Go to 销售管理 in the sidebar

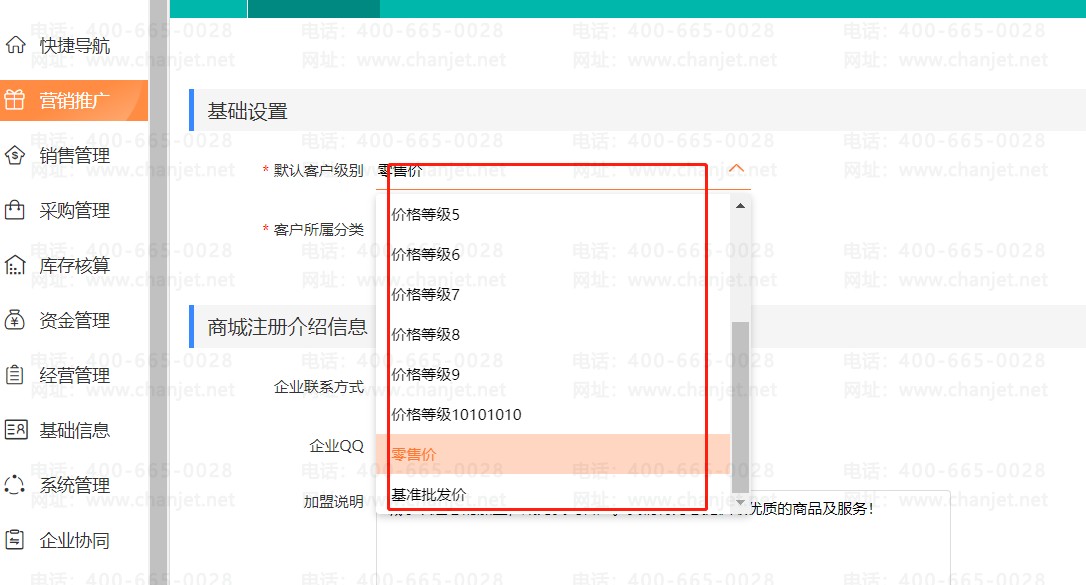coord(74,156)
